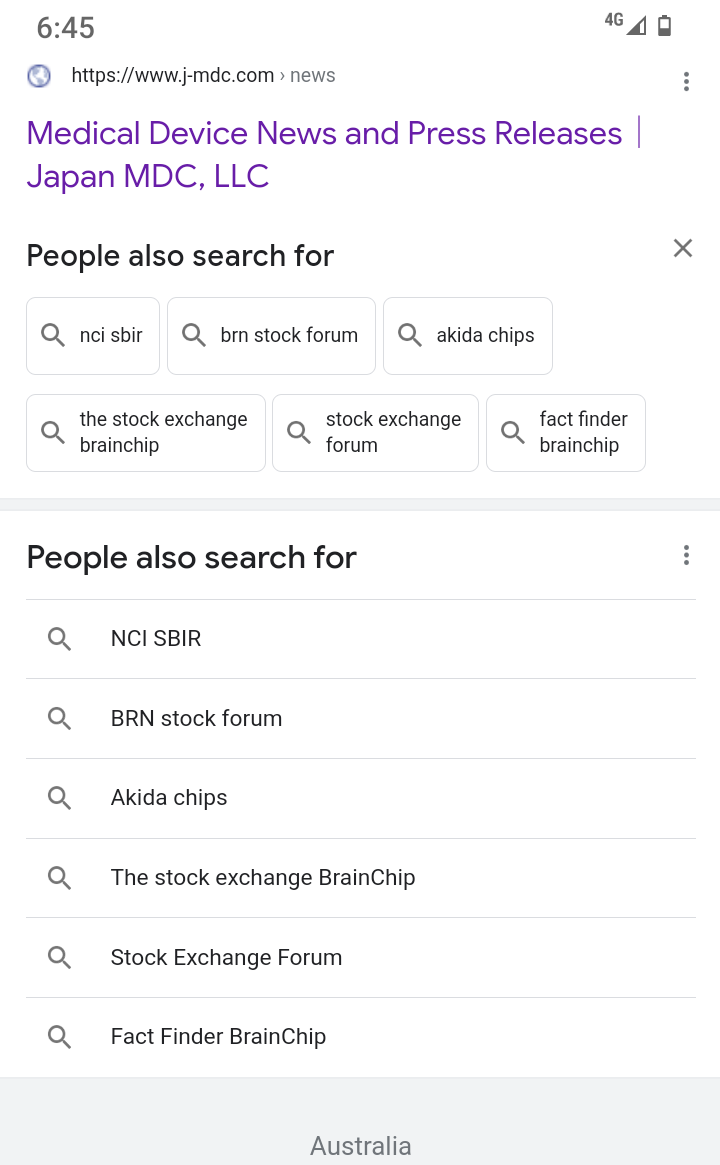Tap 'the stock exchange brainchip' chip
720x1165 pixels.
(146, 433)
